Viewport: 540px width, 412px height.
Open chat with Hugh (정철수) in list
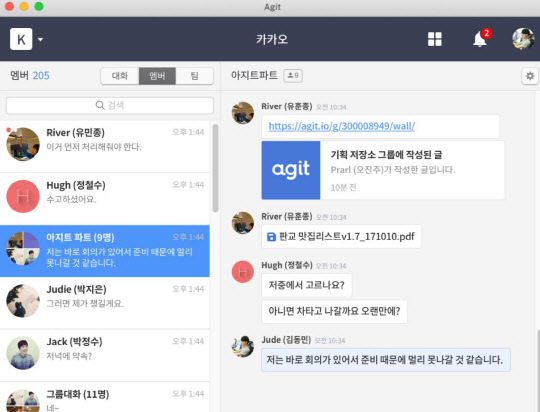coord(105,199)
